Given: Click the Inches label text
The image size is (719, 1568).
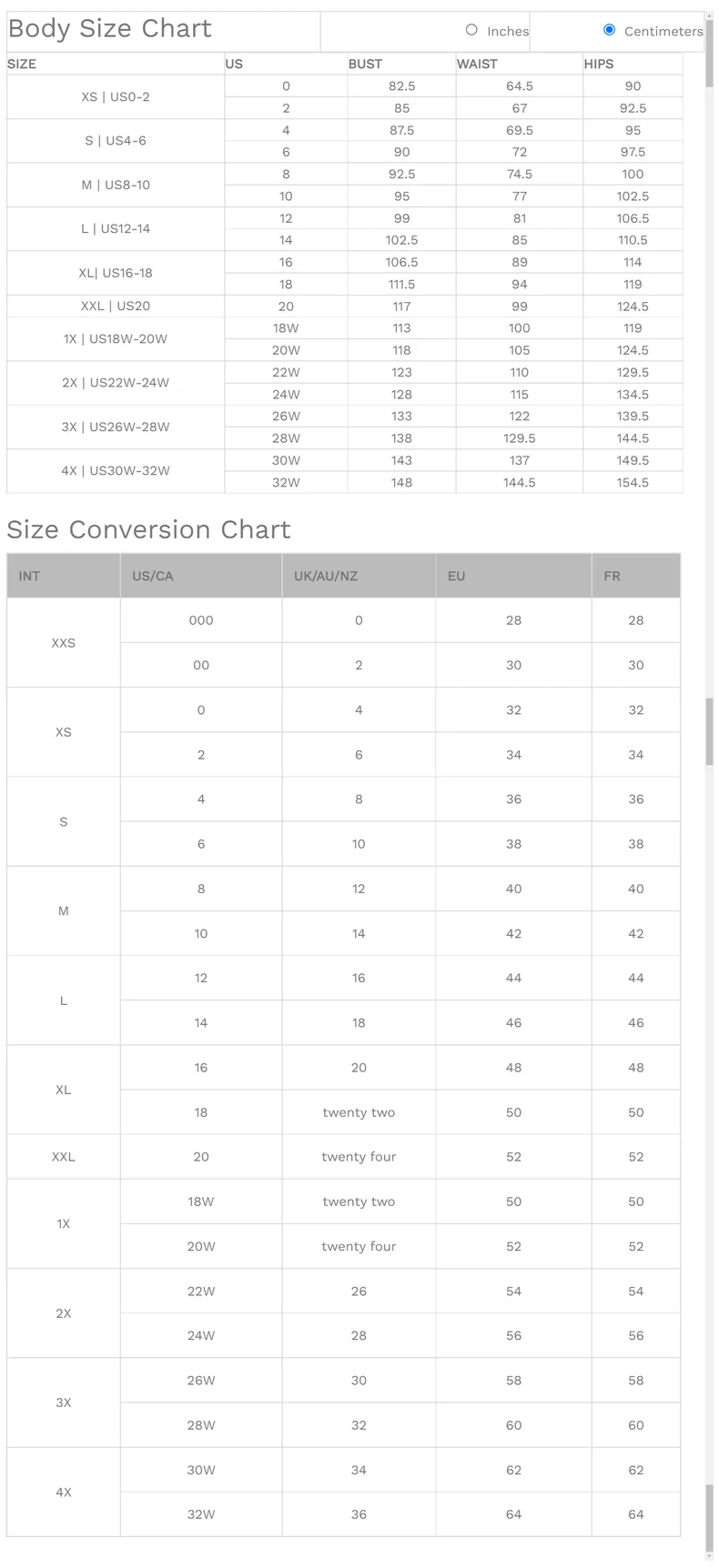Looking at the screenshot, I should (x=507, y=31).
